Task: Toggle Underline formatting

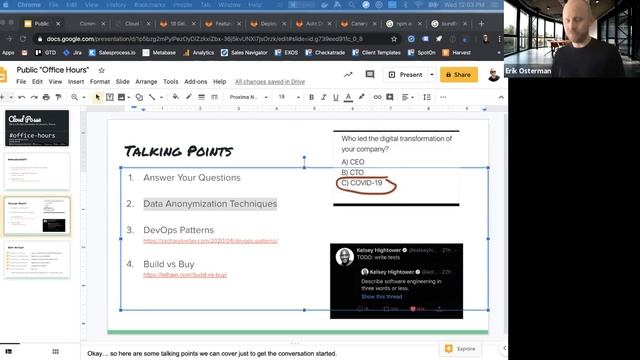Action: [x=336, y=97]
